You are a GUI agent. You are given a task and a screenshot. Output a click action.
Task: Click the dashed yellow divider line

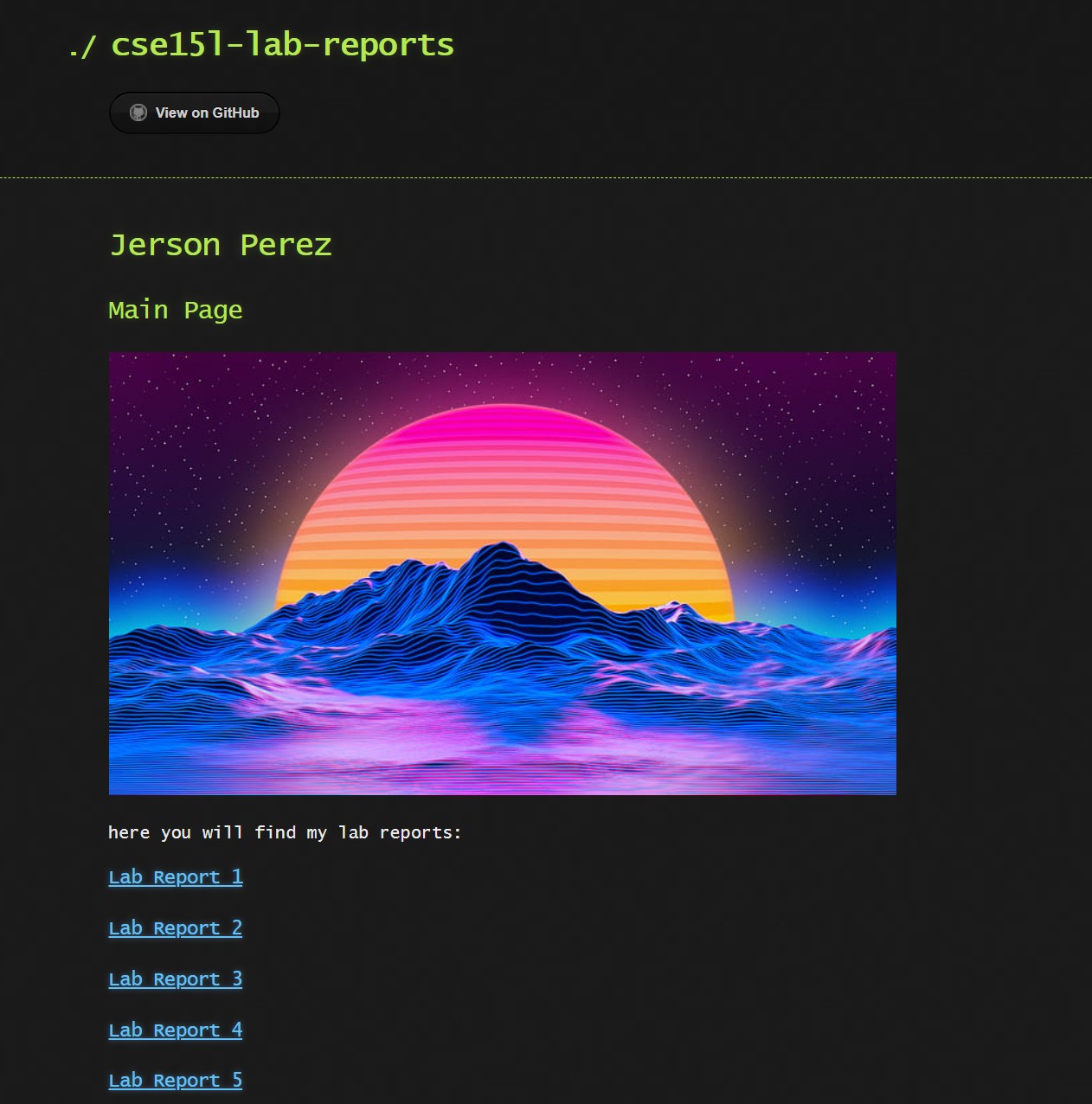tap(545, 176)
